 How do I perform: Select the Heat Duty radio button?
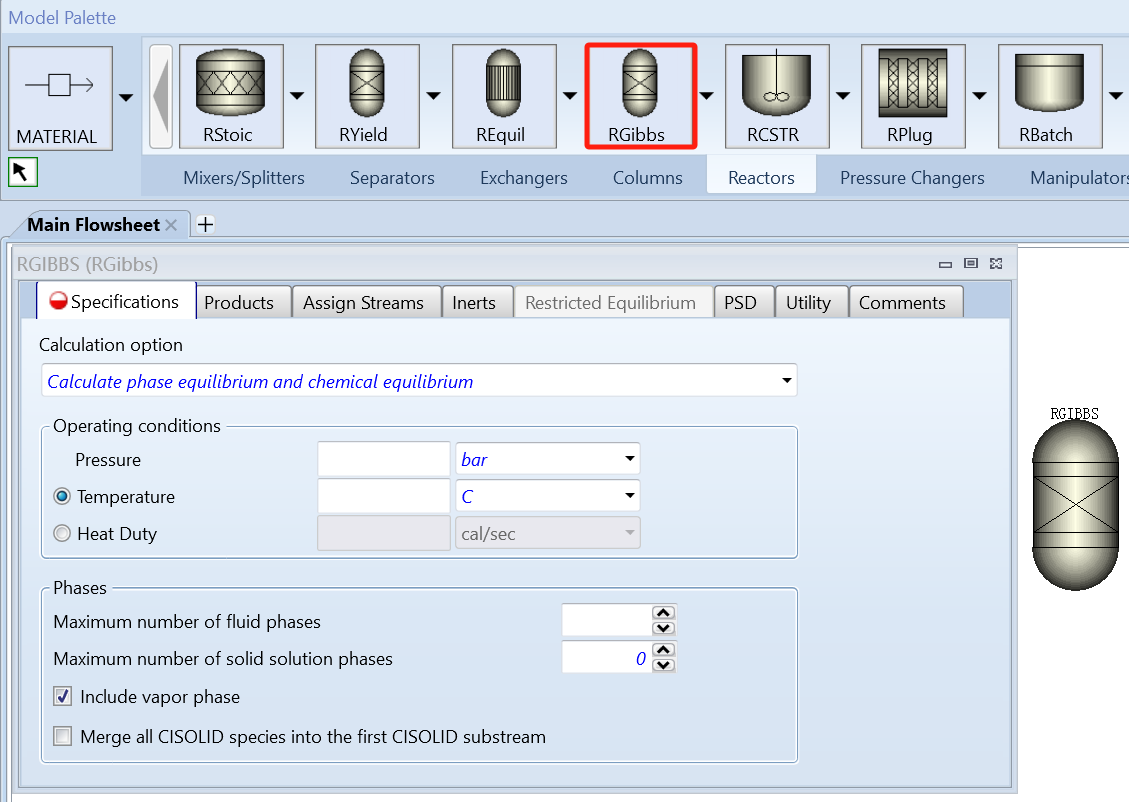62,533
